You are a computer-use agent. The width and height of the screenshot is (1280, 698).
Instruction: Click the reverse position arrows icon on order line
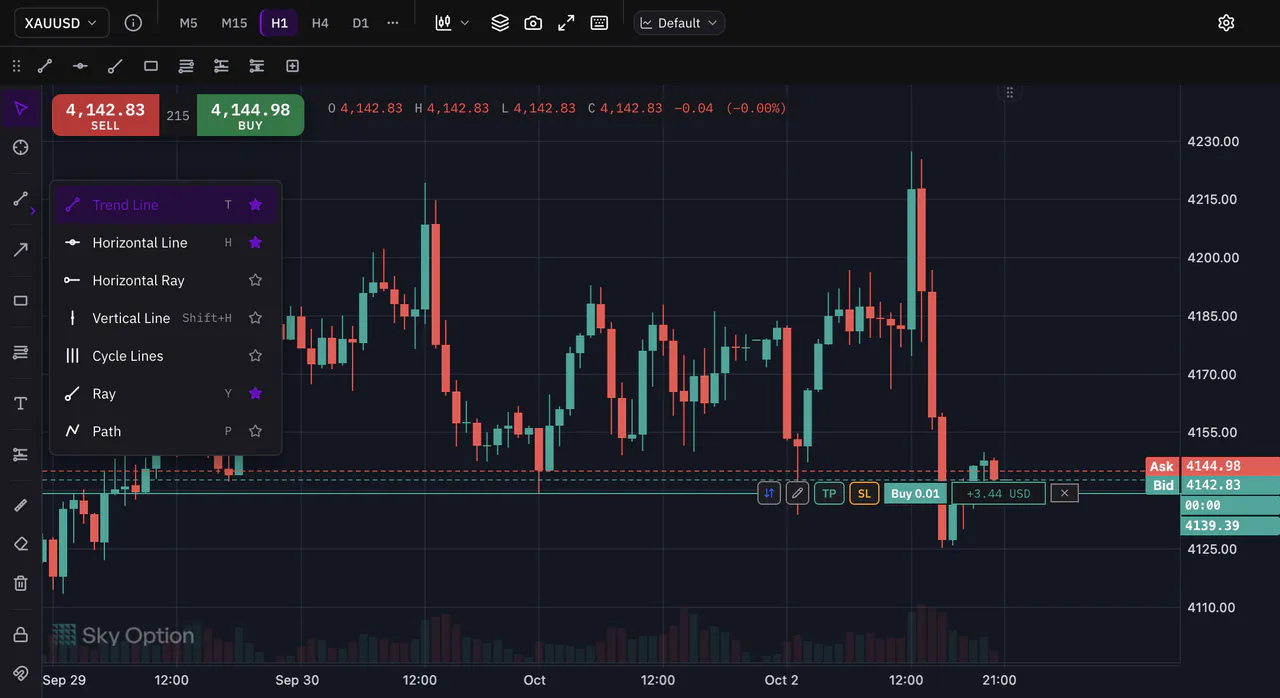769,493
